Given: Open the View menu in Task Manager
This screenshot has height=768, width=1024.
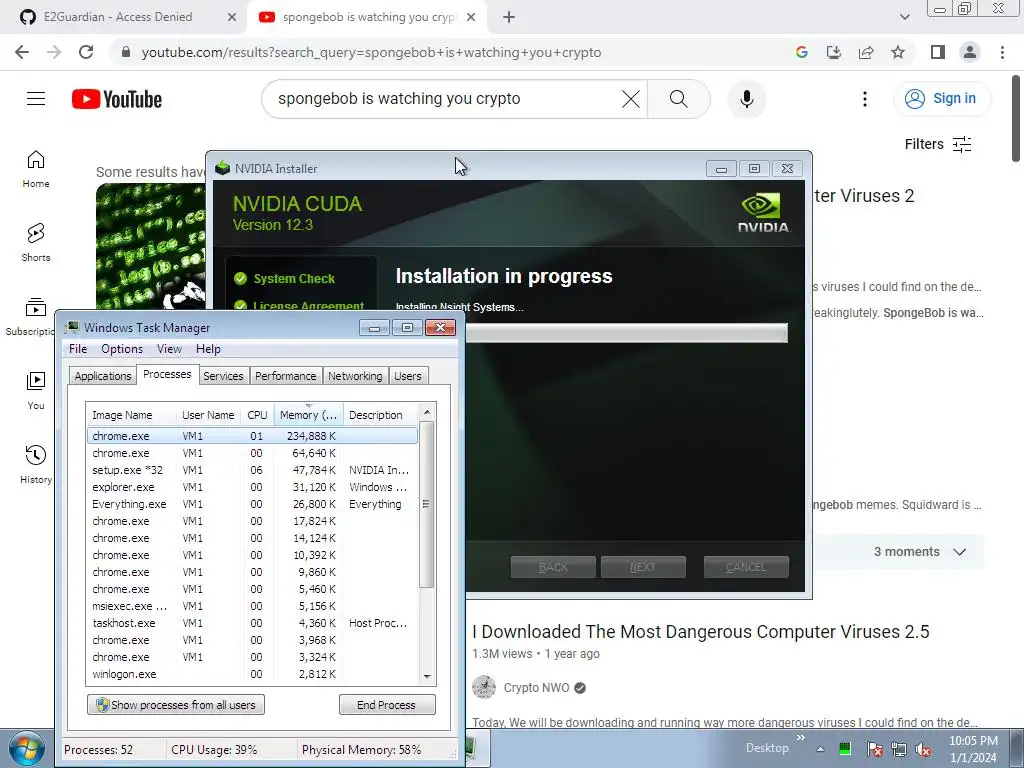Looking at the screenshot, I should pyautogui.click(x=169, y=349).
